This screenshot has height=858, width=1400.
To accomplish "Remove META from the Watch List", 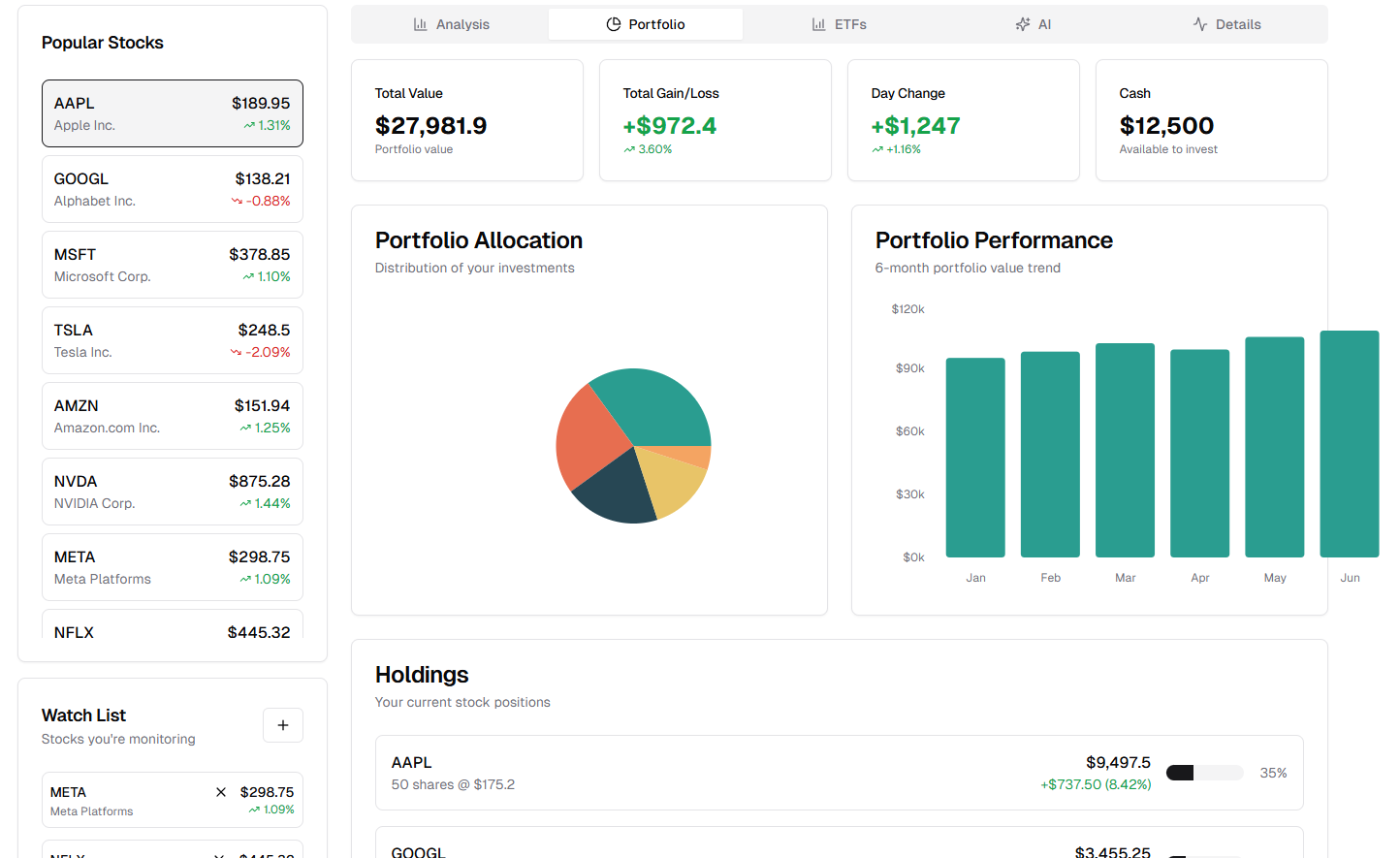I will tap(221, 792).
